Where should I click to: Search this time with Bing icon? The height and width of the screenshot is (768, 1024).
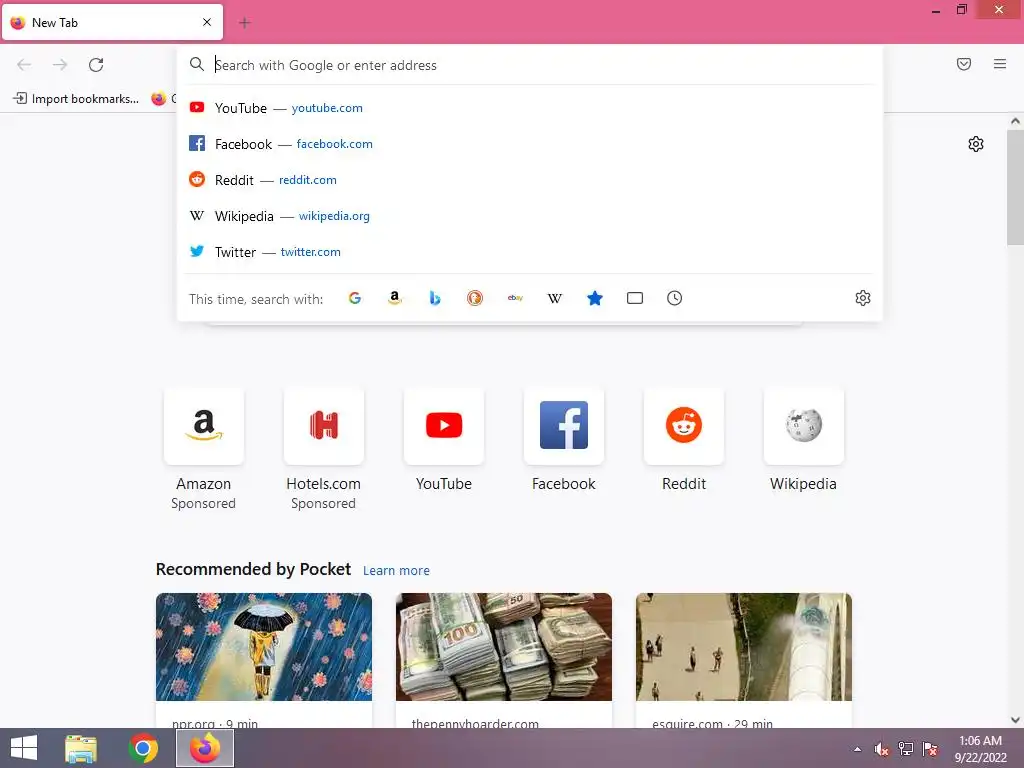pos(435,298)
